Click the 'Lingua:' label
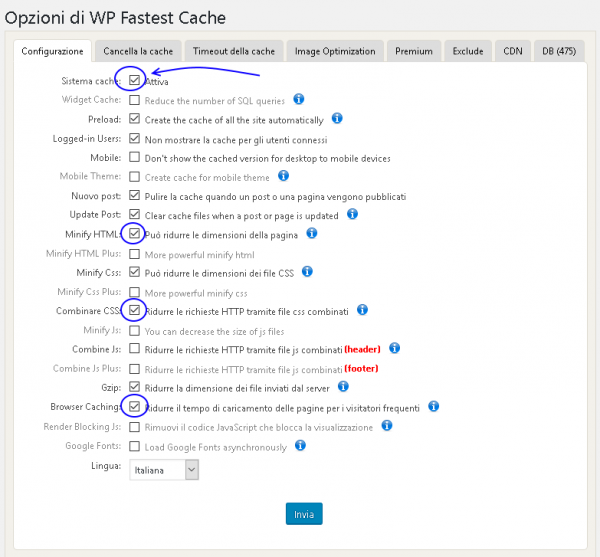 pyautogui.click(x=106, y=466)
